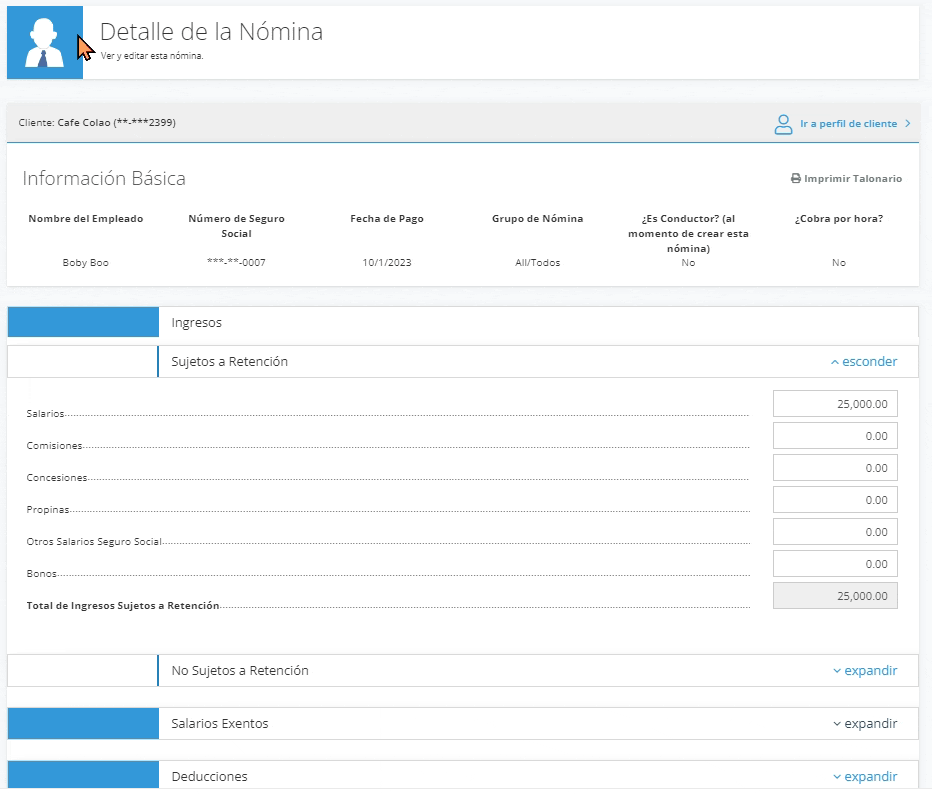Collapse Sujetos a Retención with esconder
Viewport: 932px width, 794px height.
(864, 361)
